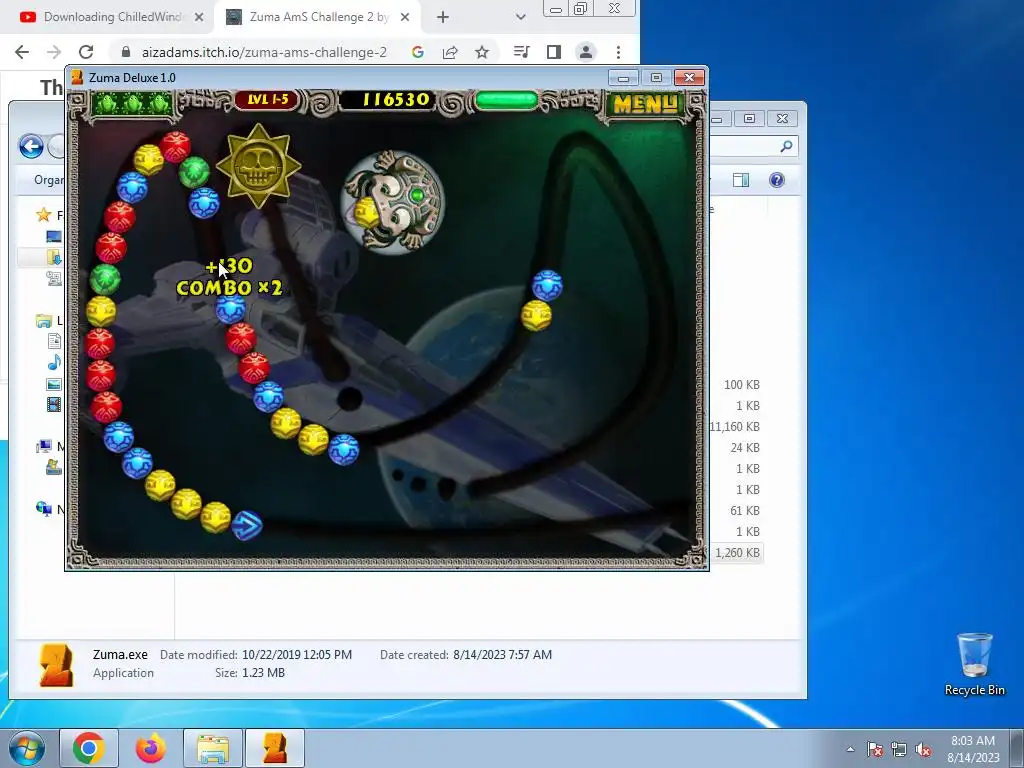Click the frog lives indicator
The height and width of the screenshot is (768, 1024).
(x=133, y=103)
